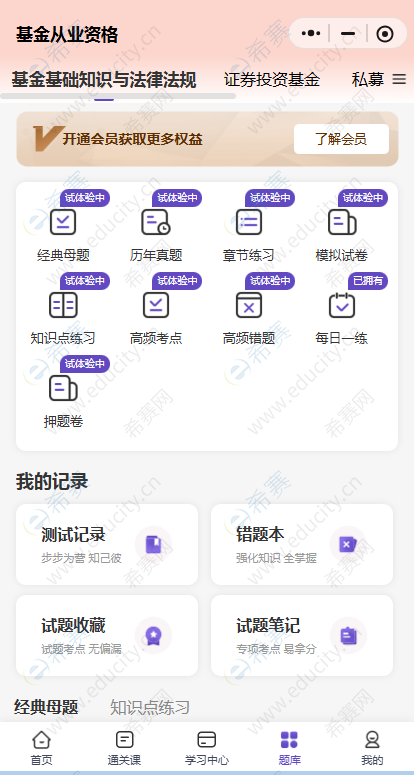Viewport: 414px width, 775px height.
Task: Open the 每日一练 calendar icon
Action: [342, 305]
